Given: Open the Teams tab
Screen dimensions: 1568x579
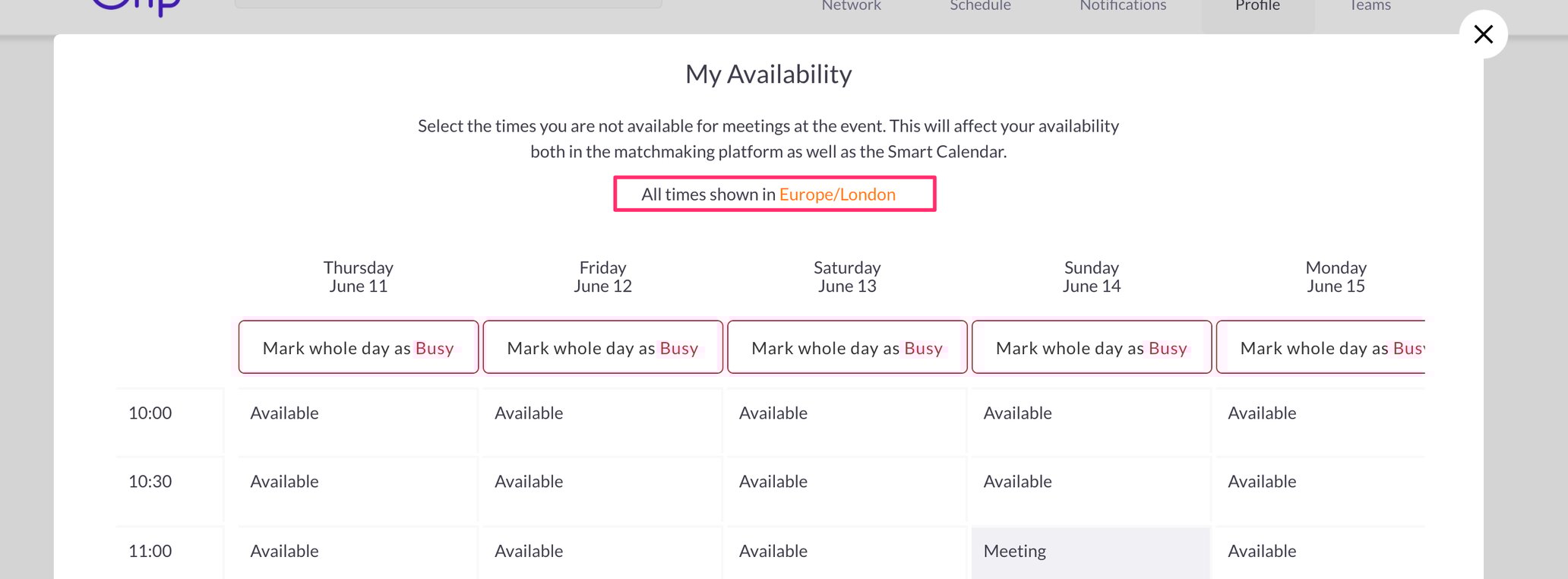Looking at the screenshot, I should click(x=1370, y=6).
